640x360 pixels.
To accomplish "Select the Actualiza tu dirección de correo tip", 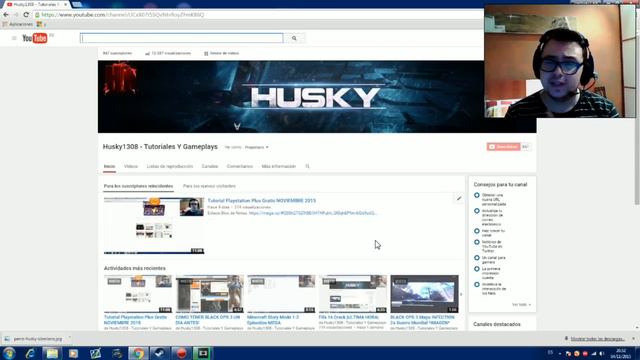I will [x=492, y=218].
